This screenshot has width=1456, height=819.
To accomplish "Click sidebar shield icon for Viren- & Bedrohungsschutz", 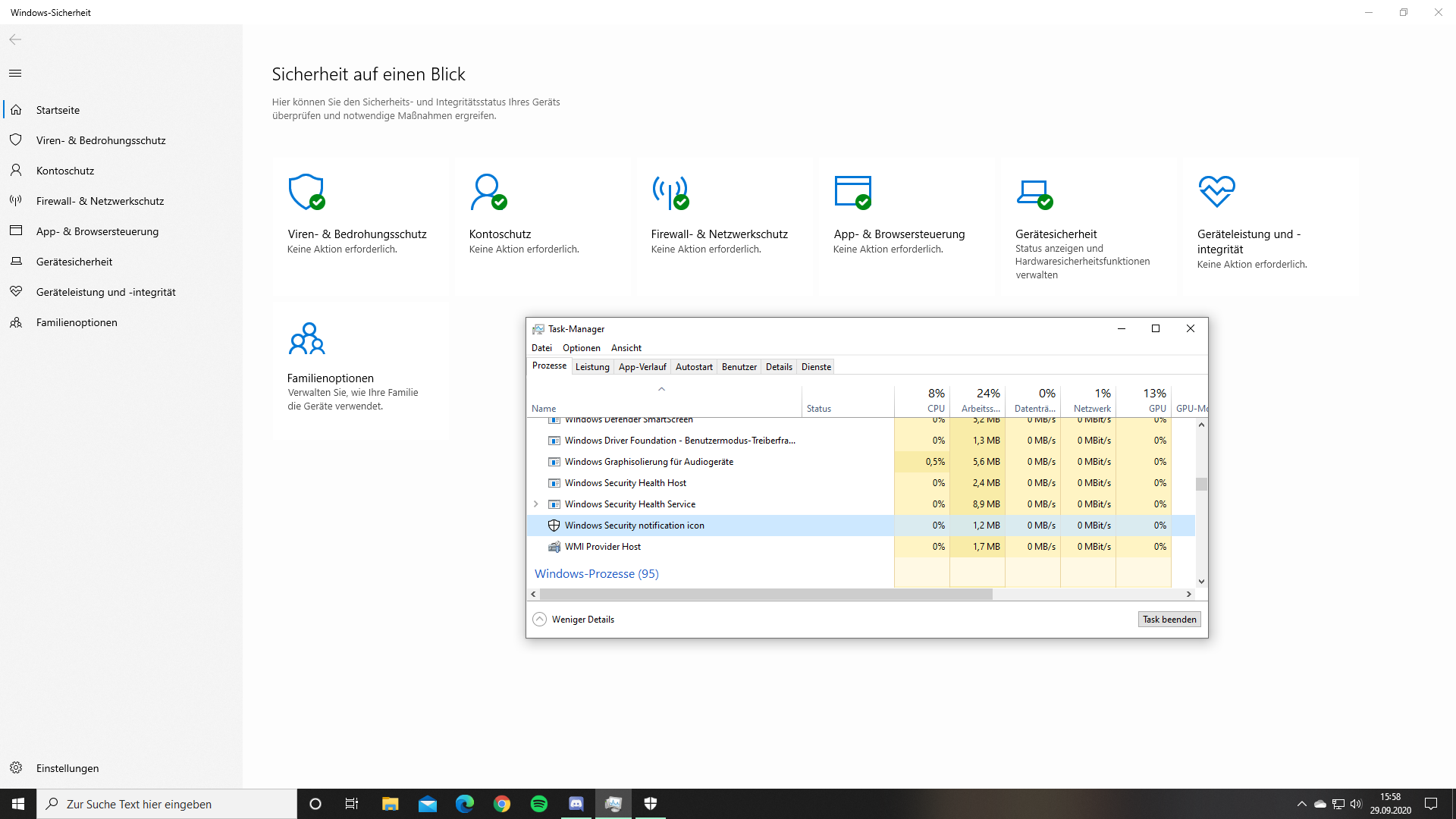I will point(16,140).
